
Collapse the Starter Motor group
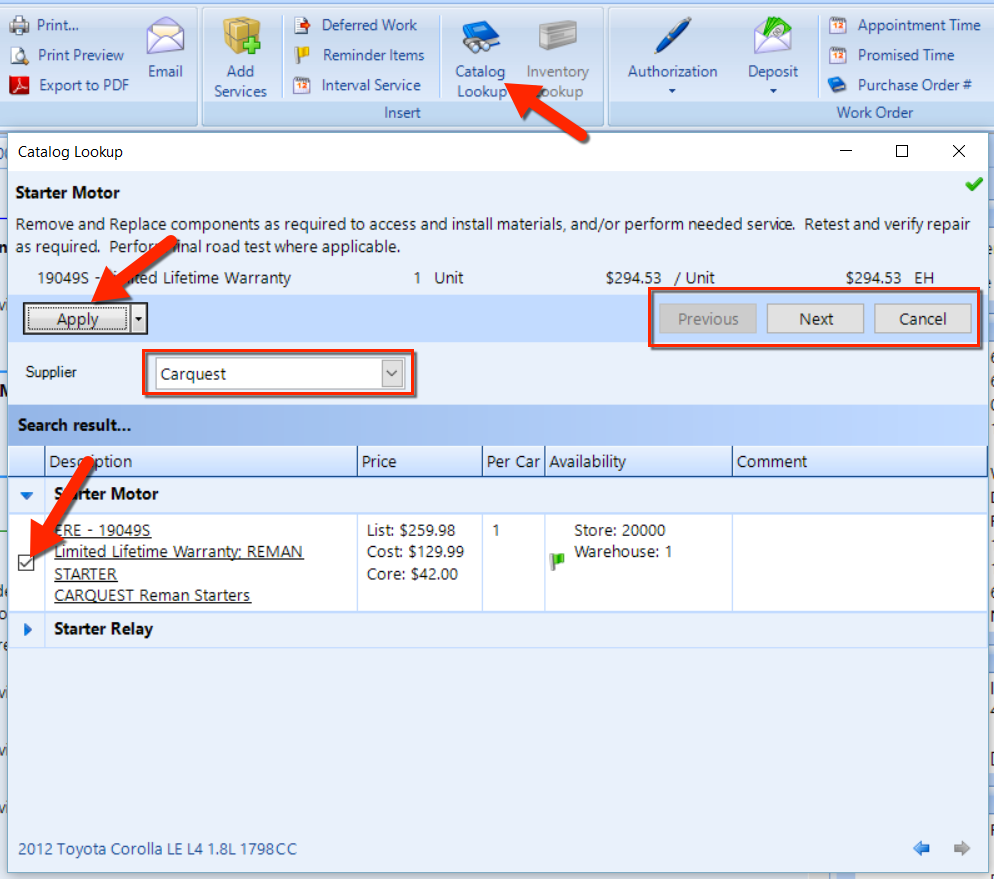(28, 494)
